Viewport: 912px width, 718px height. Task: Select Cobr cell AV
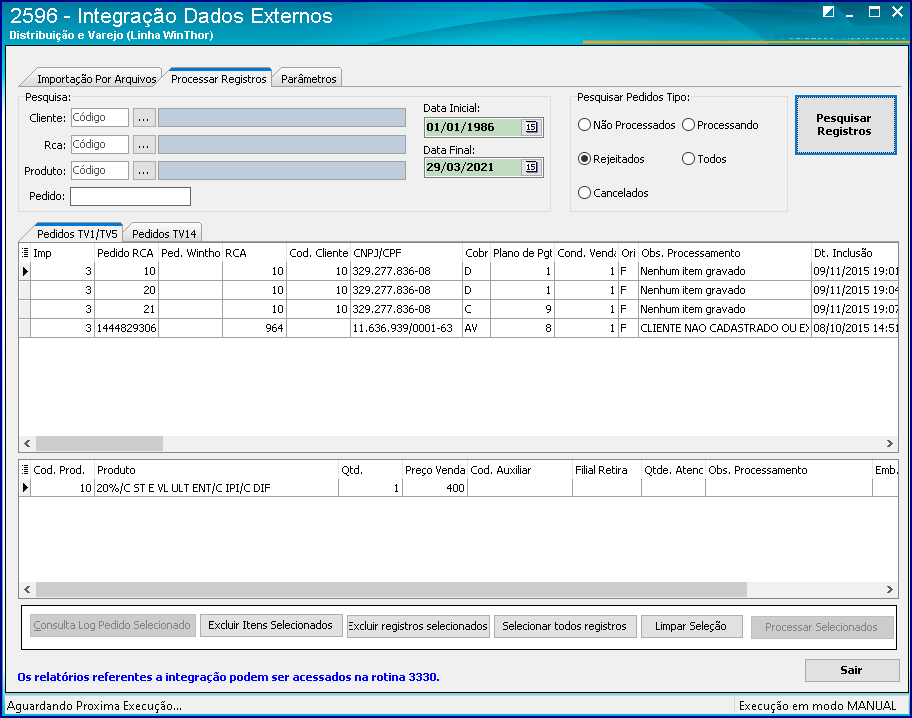(x=476, y=328)
